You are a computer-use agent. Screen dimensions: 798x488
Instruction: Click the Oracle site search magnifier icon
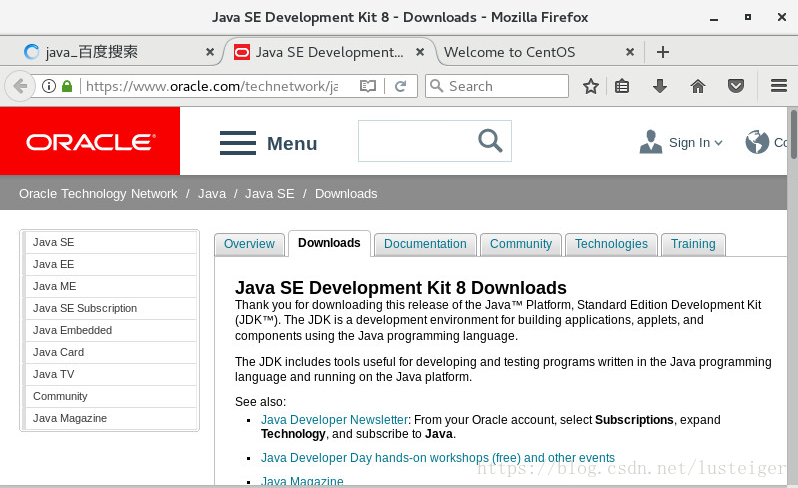pos(490,140)
